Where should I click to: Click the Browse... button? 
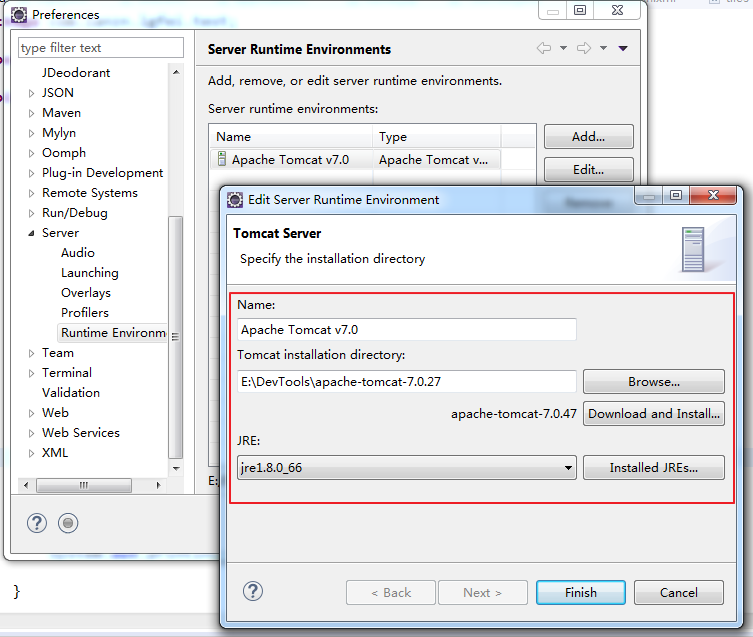click(x=654, y=381)
